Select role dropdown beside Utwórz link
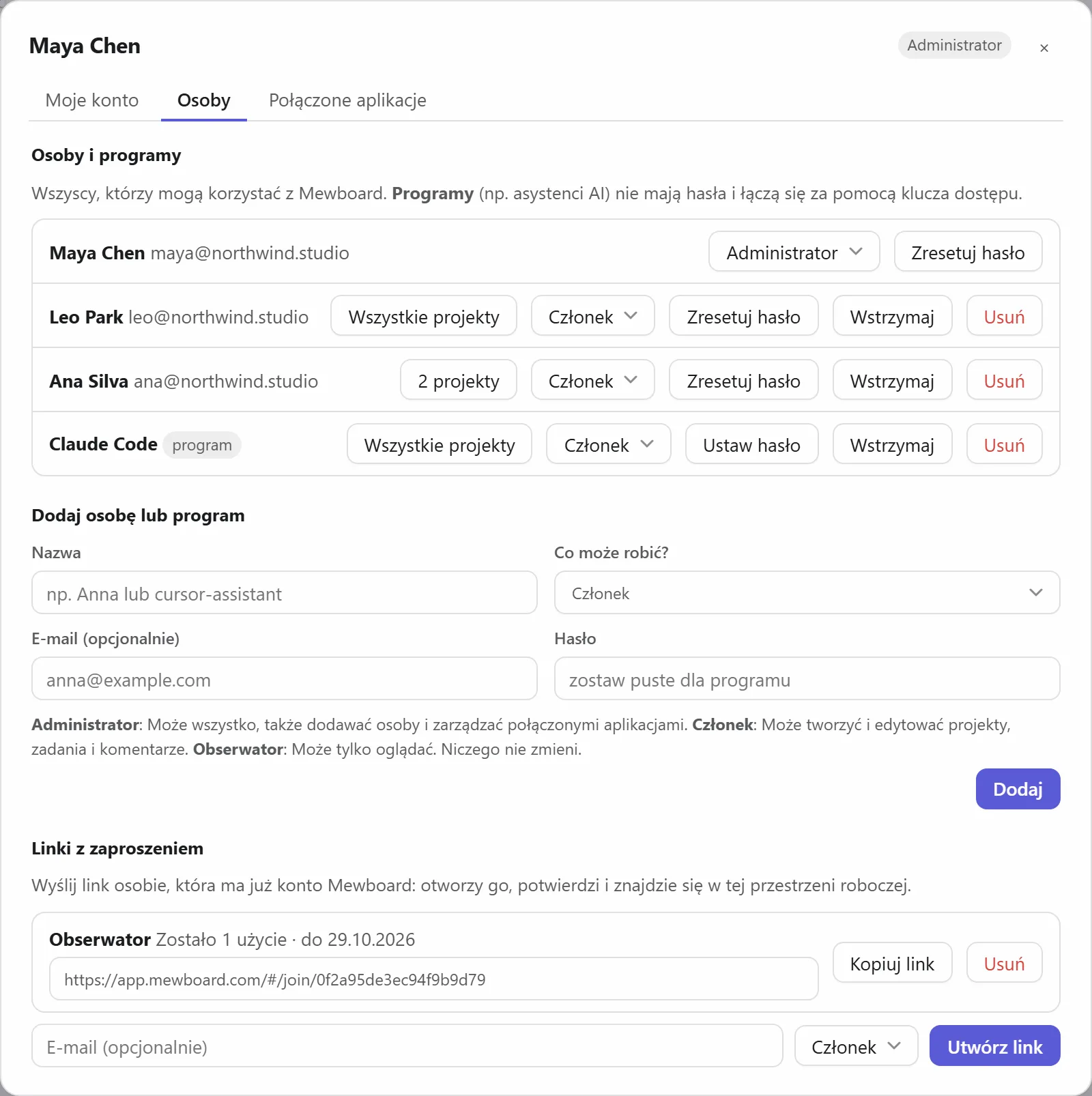 click(x=856, y=1046)
